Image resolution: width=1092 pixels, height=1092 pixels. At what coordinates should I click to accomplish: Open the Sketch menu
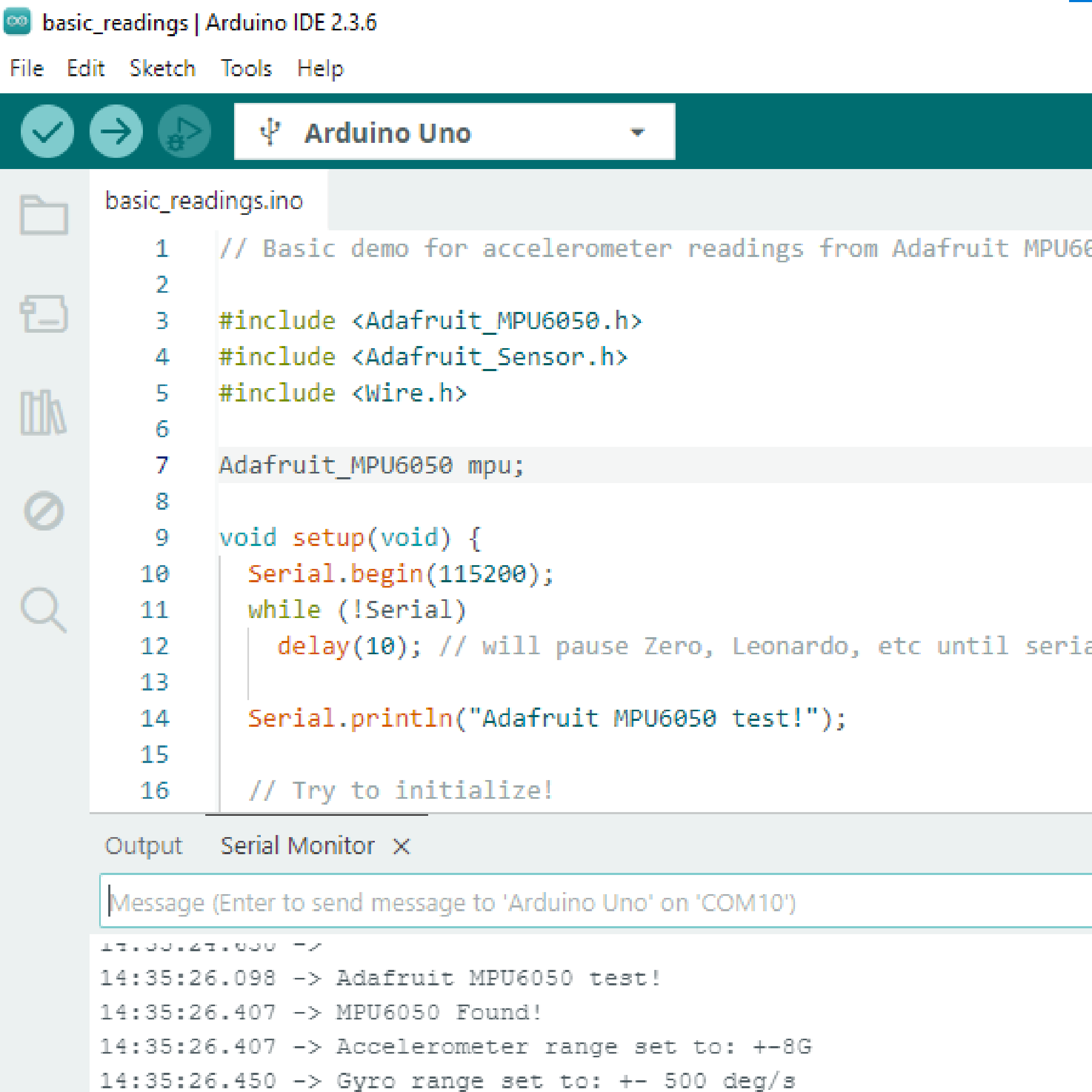pyautogui.click(x=162, y=68)
